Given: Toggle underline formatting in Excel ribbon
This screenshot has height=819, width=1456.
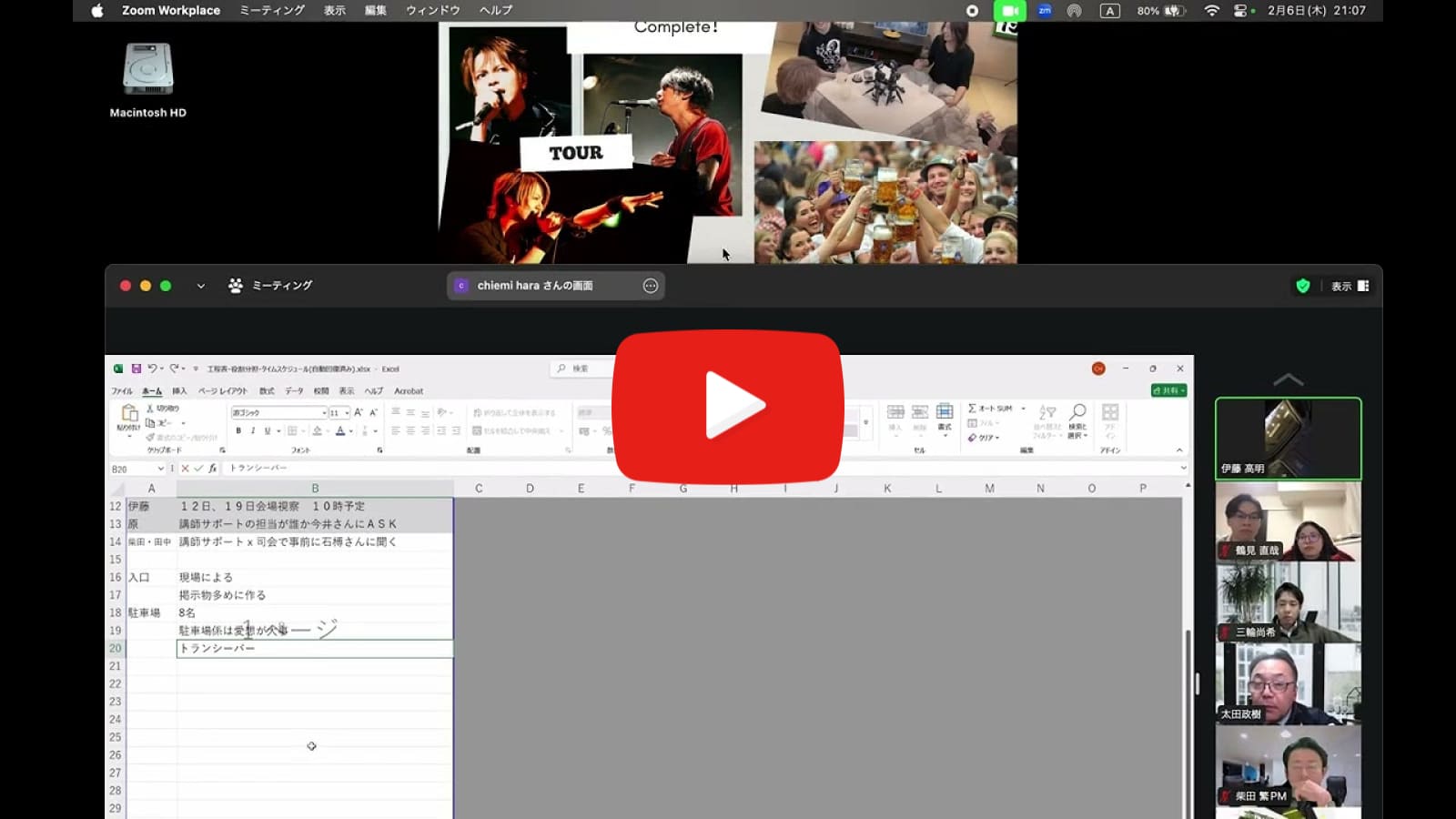Looking at the screenshot, I should 267,431.
